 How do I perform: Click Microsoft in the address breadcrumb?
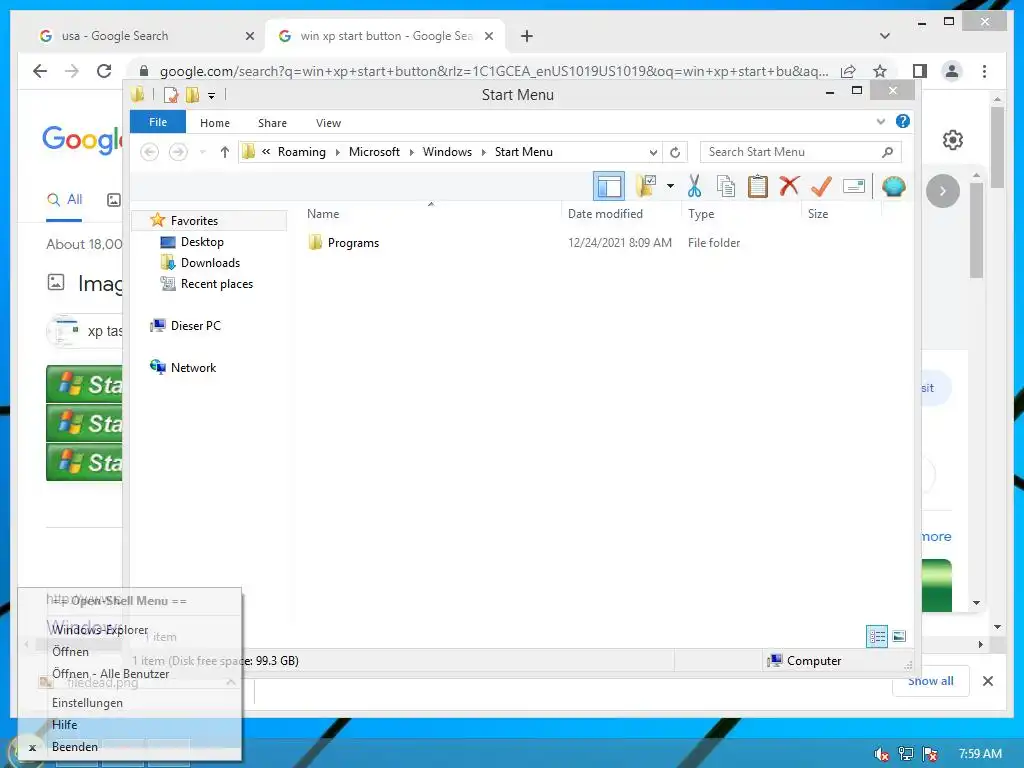click(x=374, y=152)
